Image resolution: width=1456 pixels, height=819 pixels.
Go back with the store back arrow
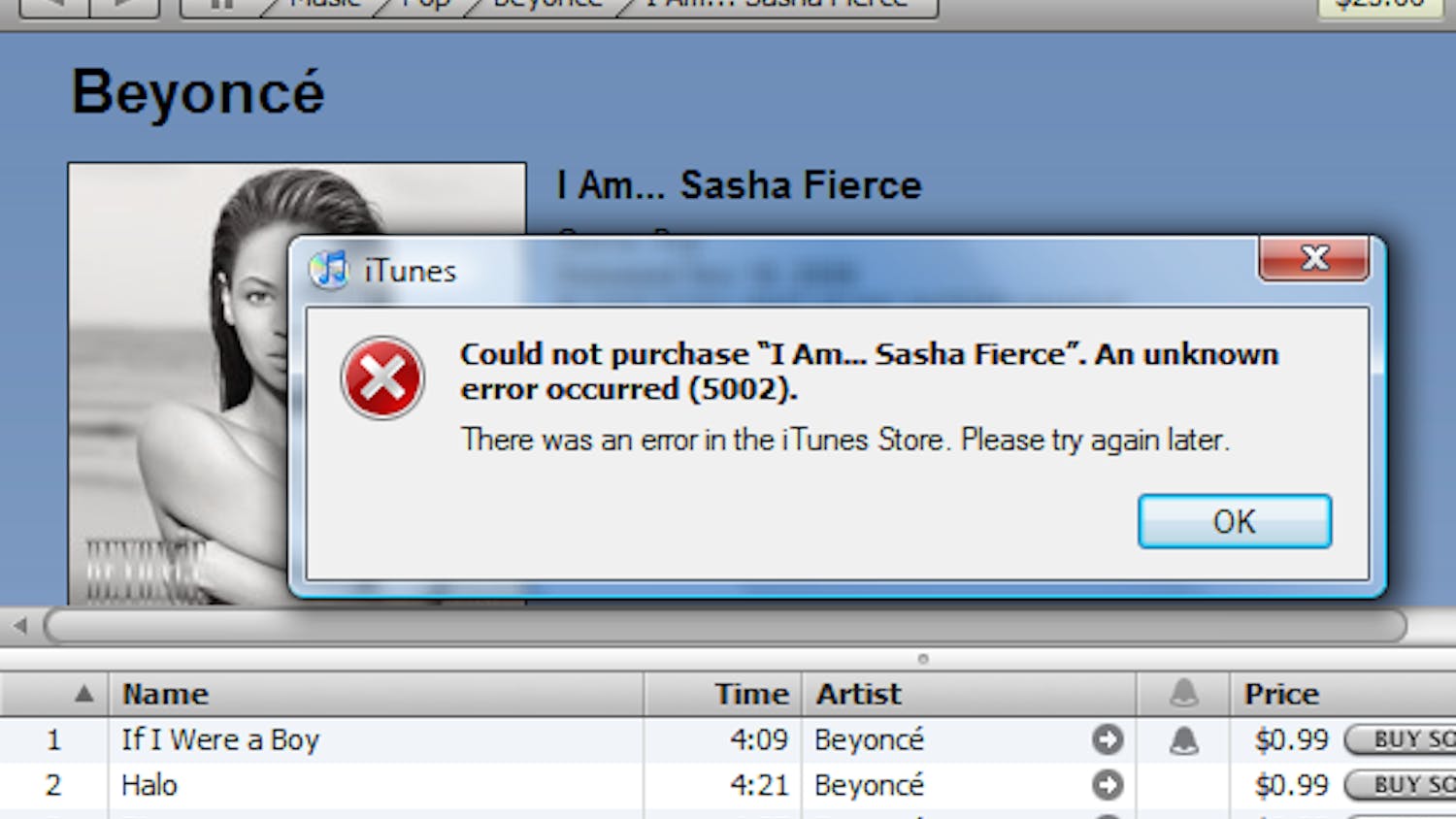54,6
